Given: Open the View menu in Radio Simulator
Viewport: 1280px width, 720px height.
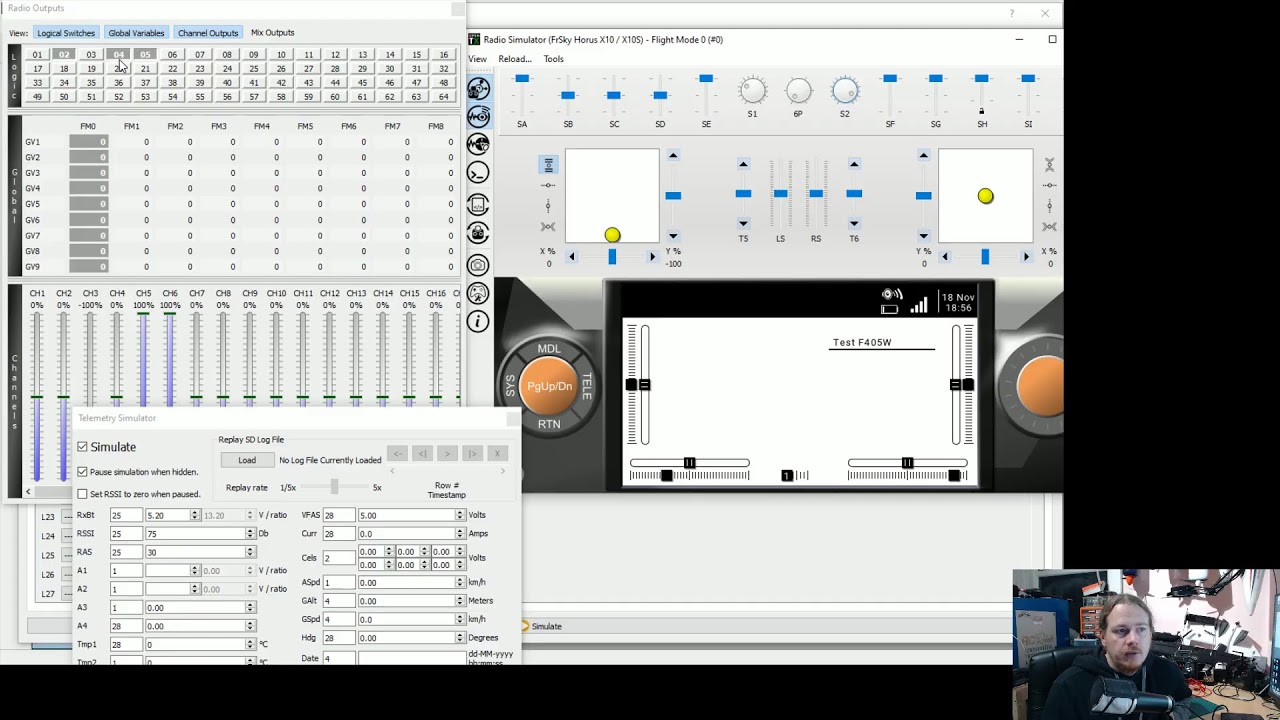Looking at the screenshot, I should point(478,59).
